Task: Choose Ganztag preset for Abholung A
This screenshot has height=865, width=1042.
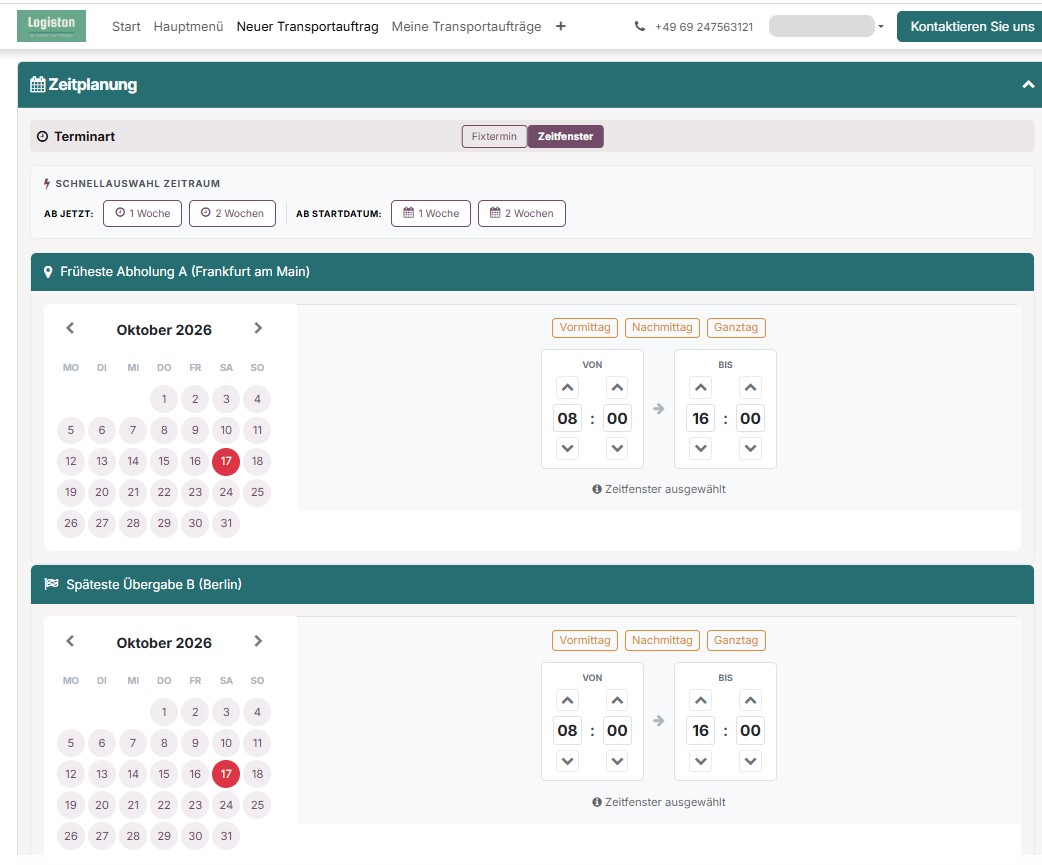Action: [736, 328]
